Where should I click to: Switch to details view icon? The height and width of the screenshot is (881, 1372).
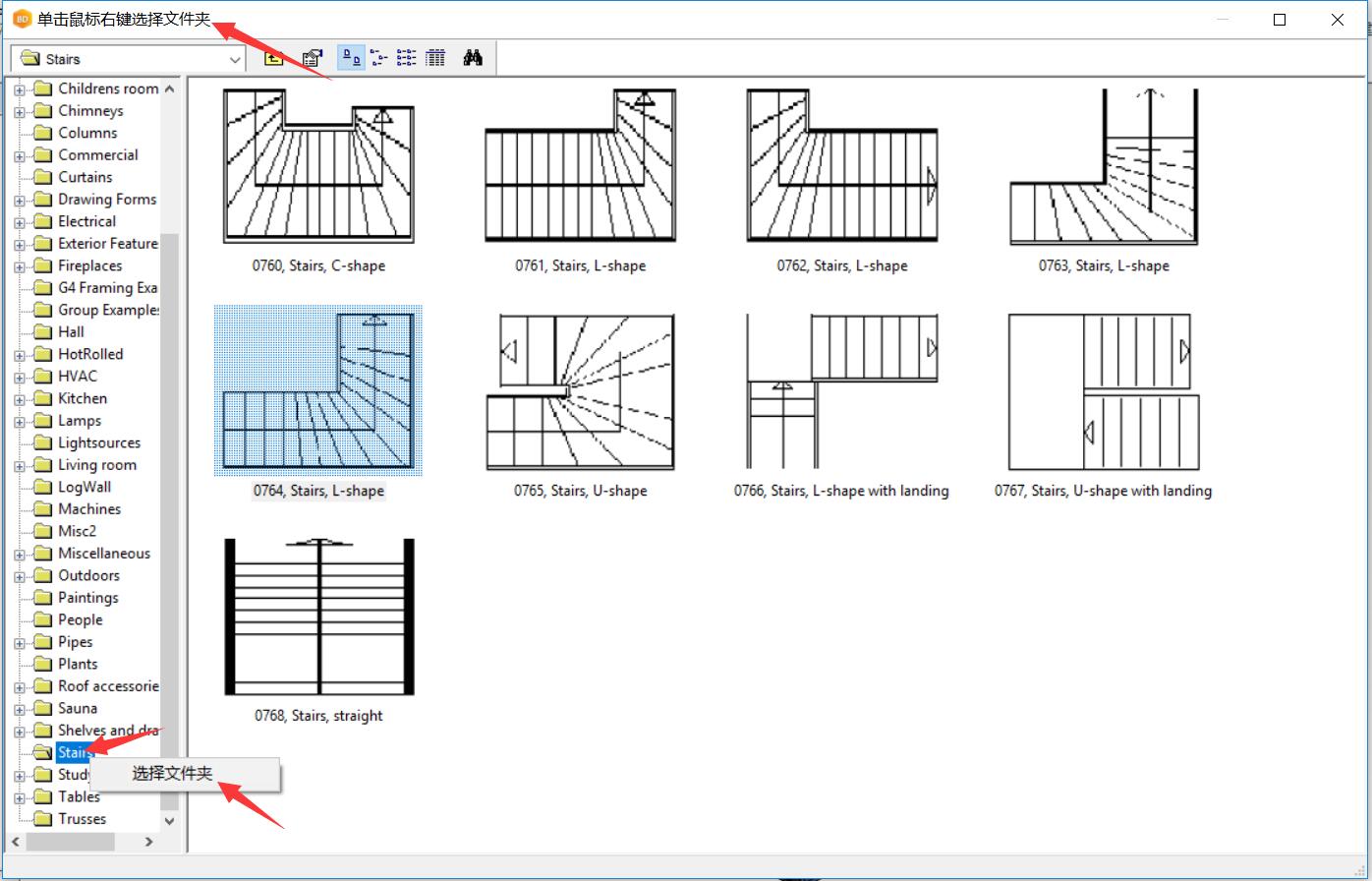[x=435, y=58]
